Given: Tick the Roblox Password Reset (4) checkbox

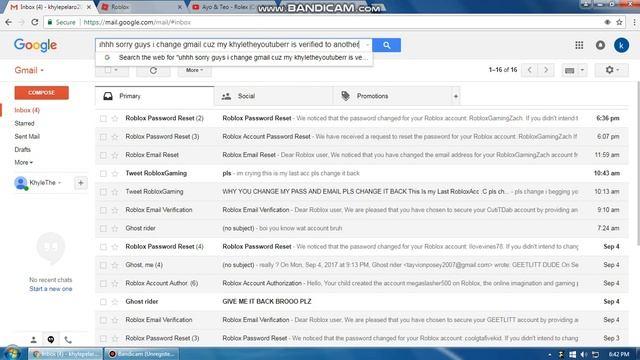Looking at the screenshot, I should [x=103, y=247].
